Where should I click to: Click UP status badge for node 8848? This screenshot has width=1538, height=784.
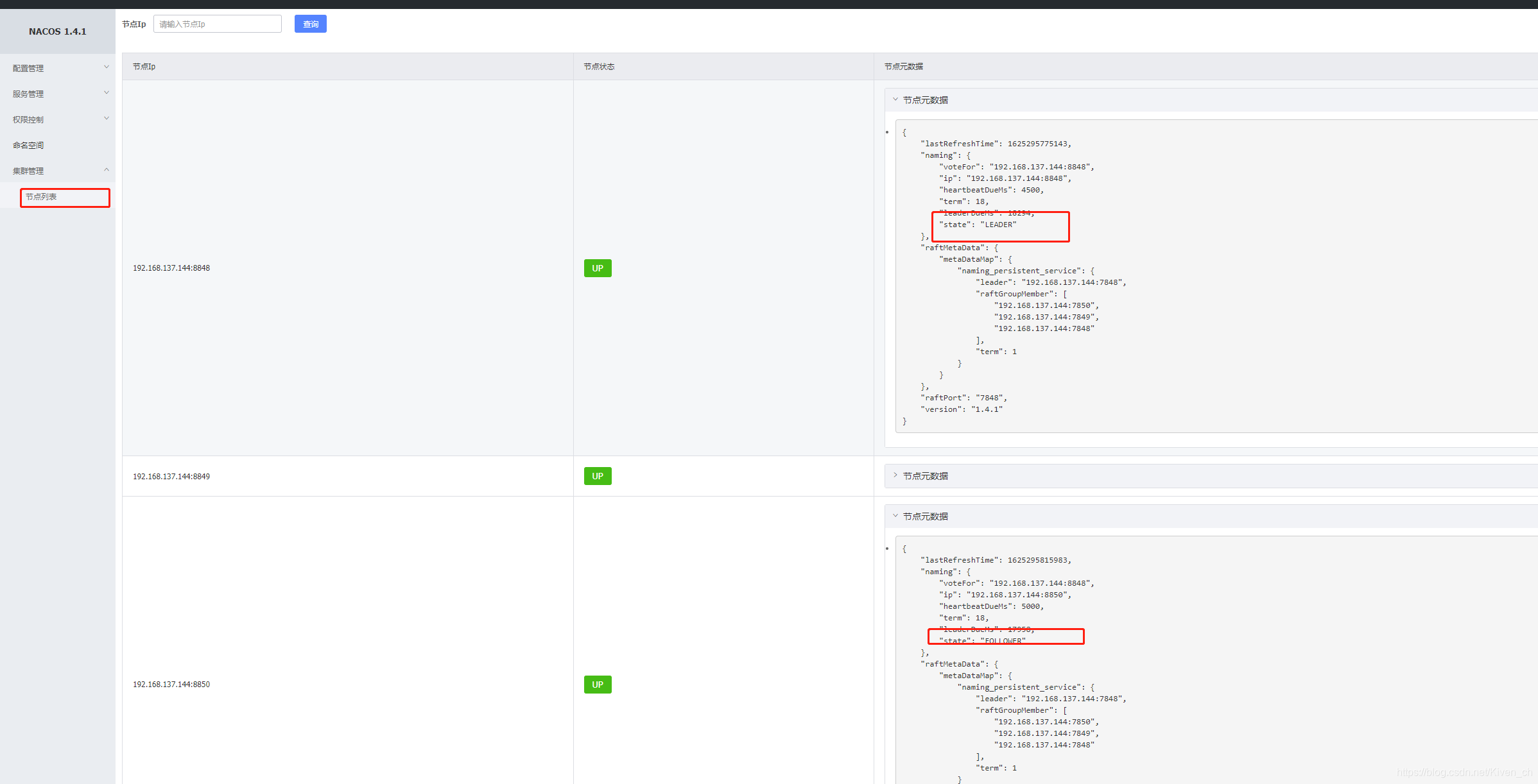(597, 268)
